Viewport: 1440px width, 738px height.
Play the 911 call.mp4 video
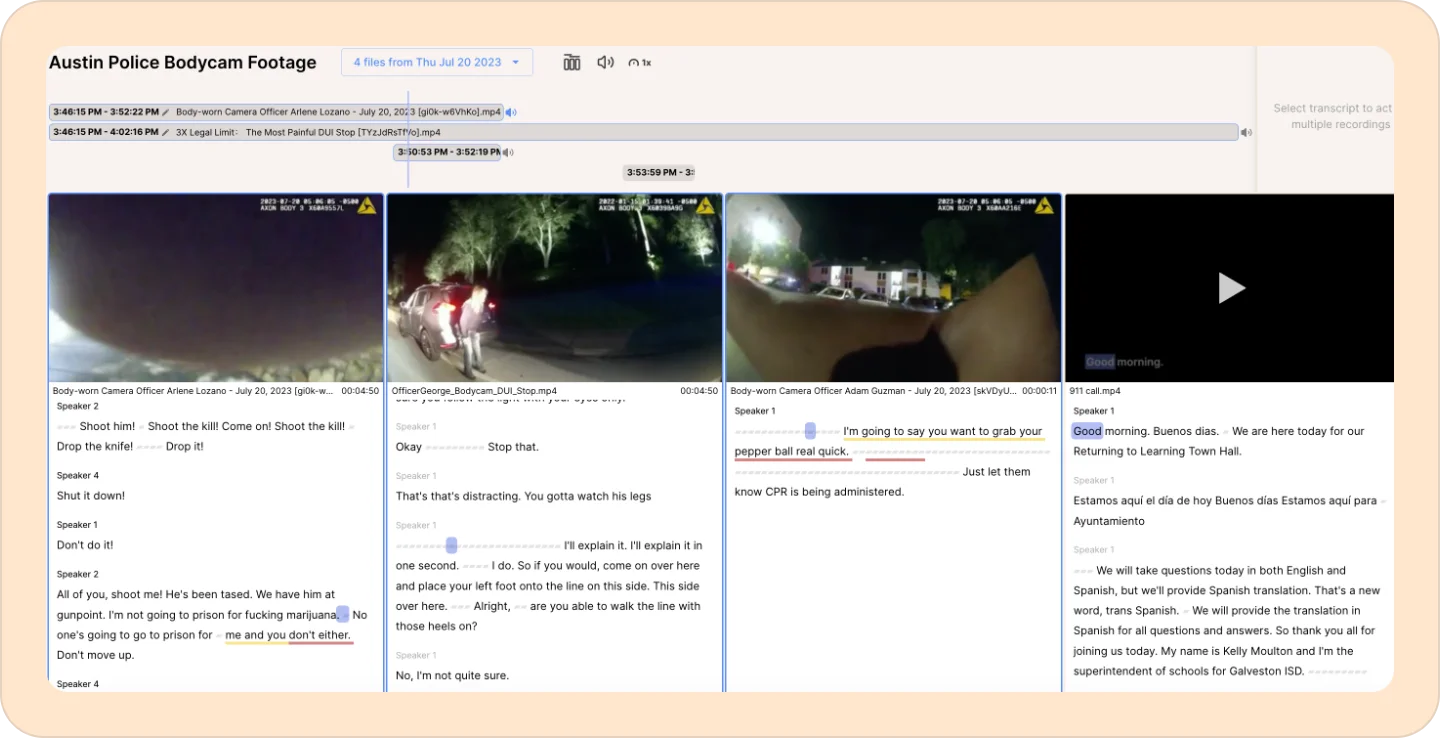(1231, 288)
